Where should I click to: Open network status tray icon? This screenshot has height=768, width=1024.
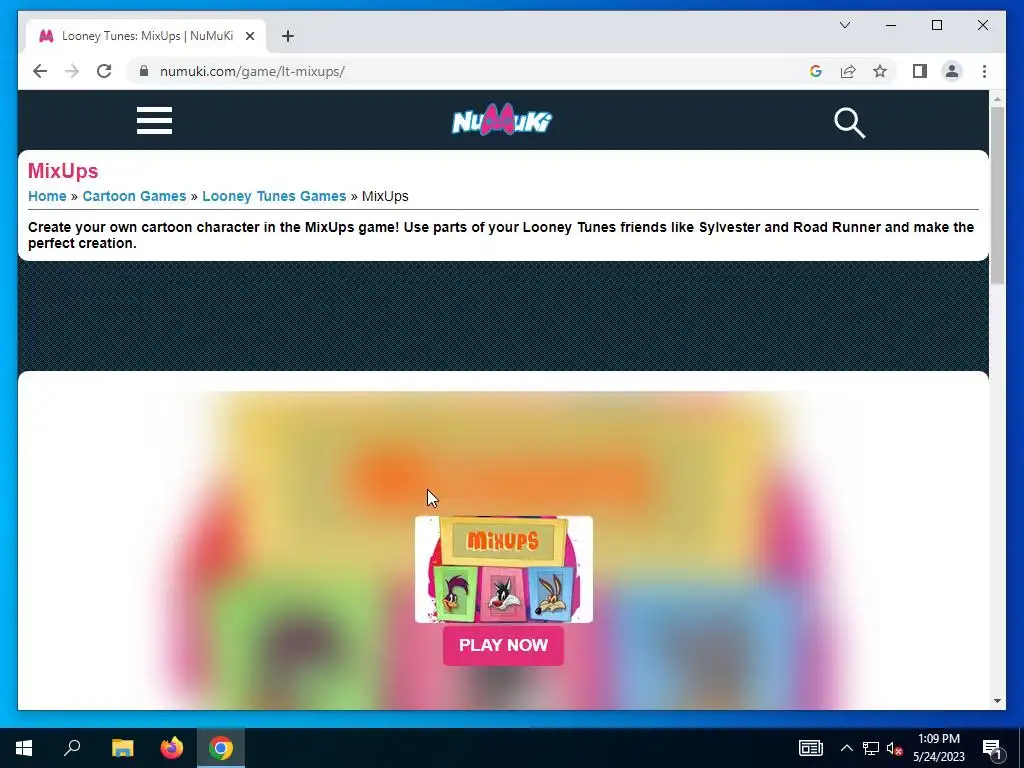pos(870,748)
